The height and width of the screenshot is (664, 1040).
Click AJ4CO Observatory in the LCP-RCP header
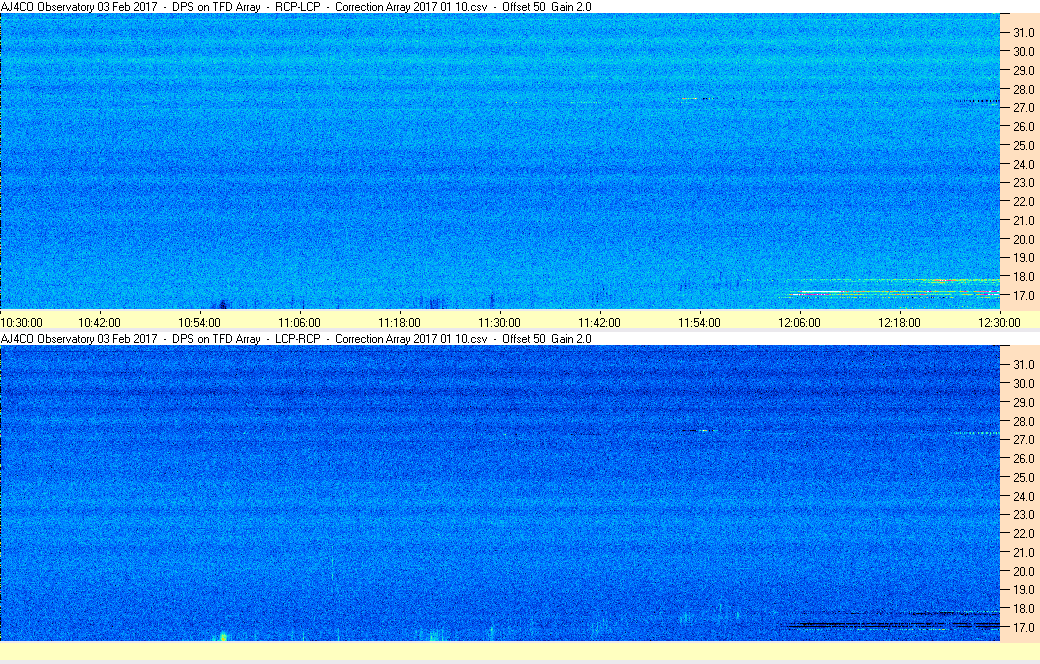pos(48,339)
